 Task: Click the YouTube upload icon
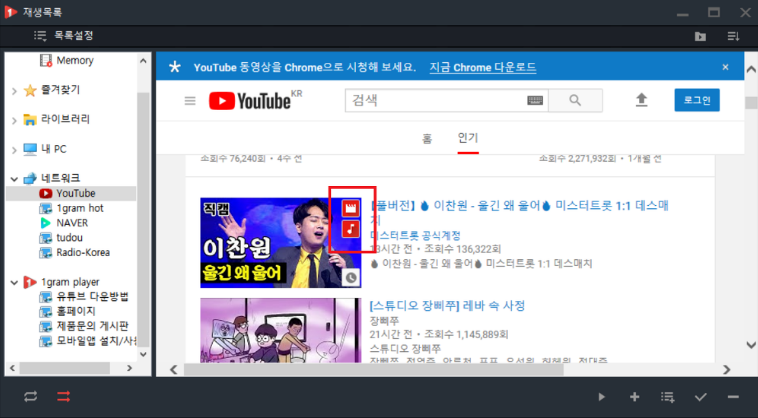(x=641, y=100)
